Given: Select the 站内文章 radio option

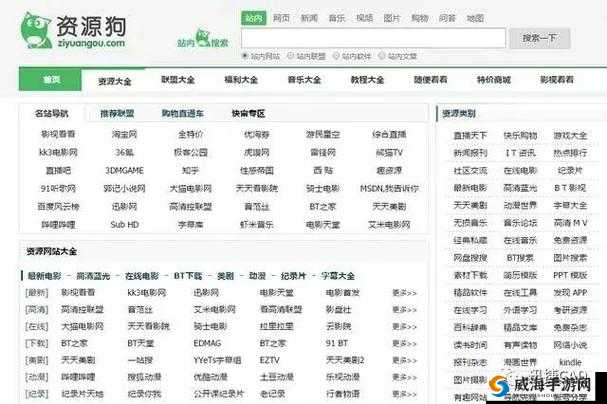Looking at the screenshot, I should (x=382, y=56).
